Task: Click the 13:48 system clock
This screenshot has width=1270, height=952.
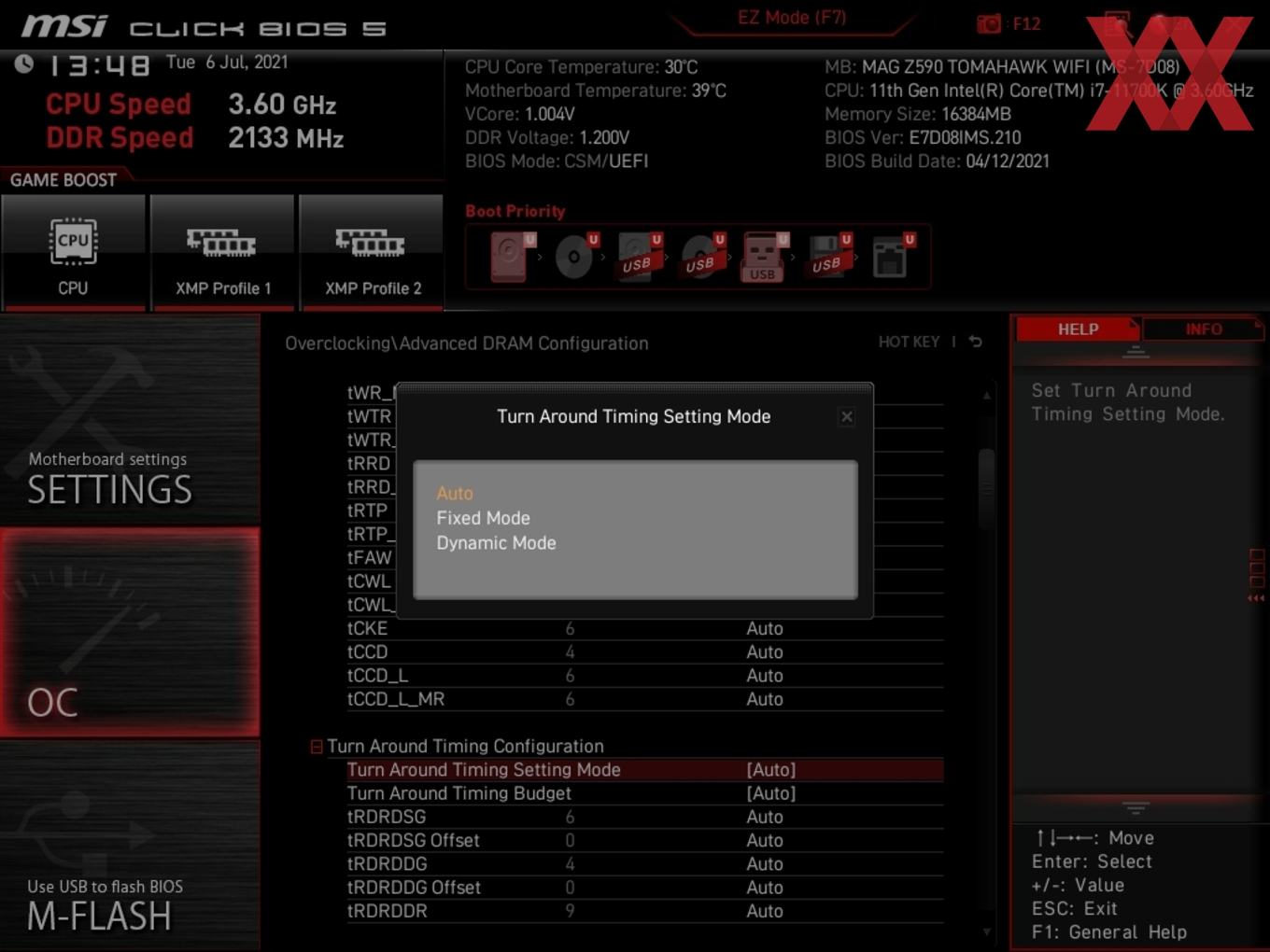Action: 98,65
